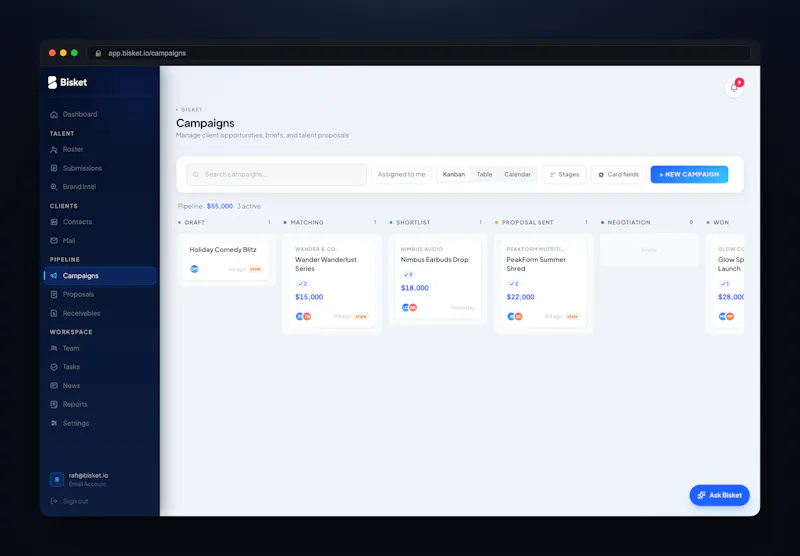This screenshot has height=556, width=800.
Task: Open the Nimbus Earbuds Drop card
Action: 437,279
